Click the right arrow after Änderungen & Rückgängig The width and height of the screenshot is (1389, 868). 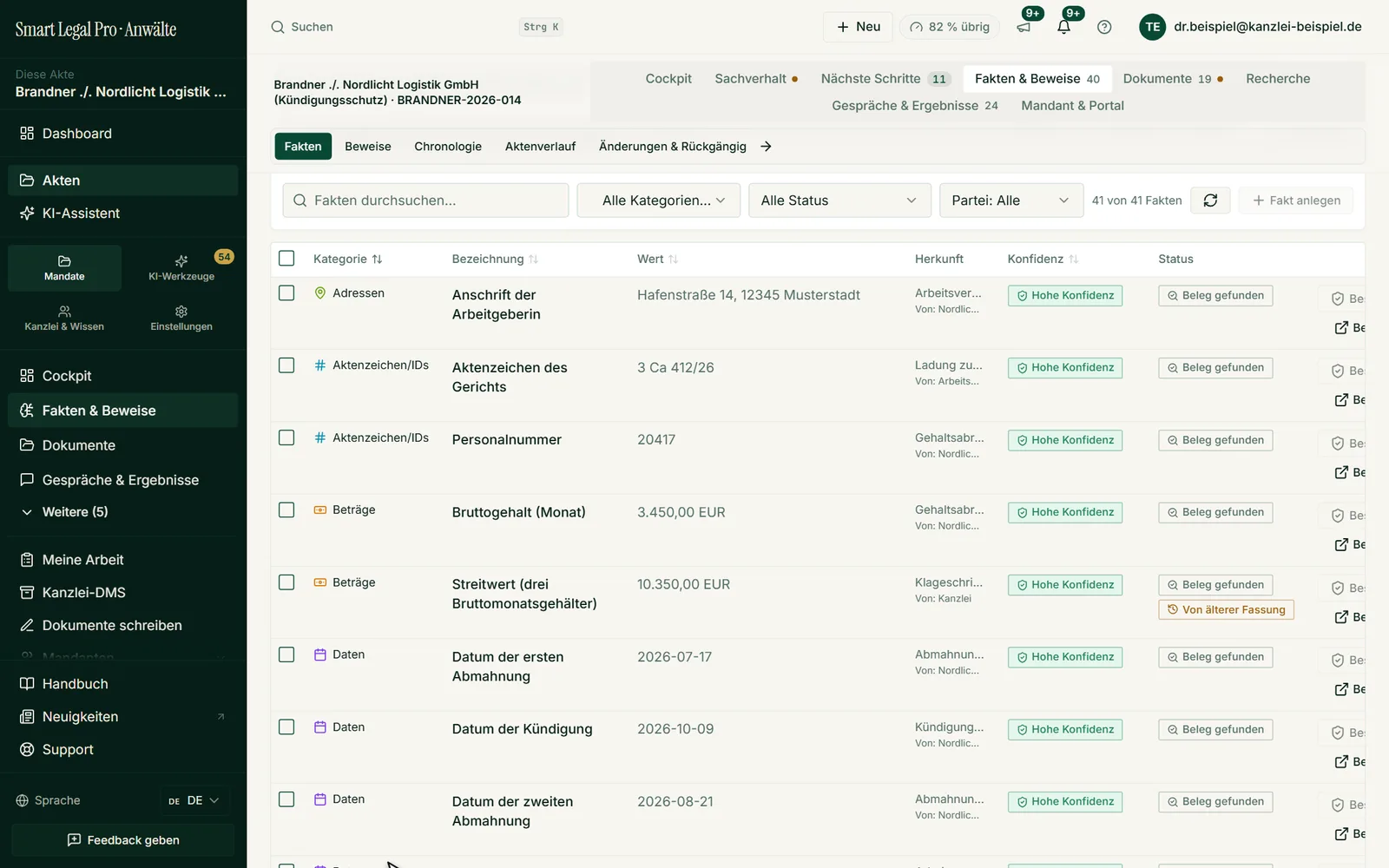tap(766, 147)
